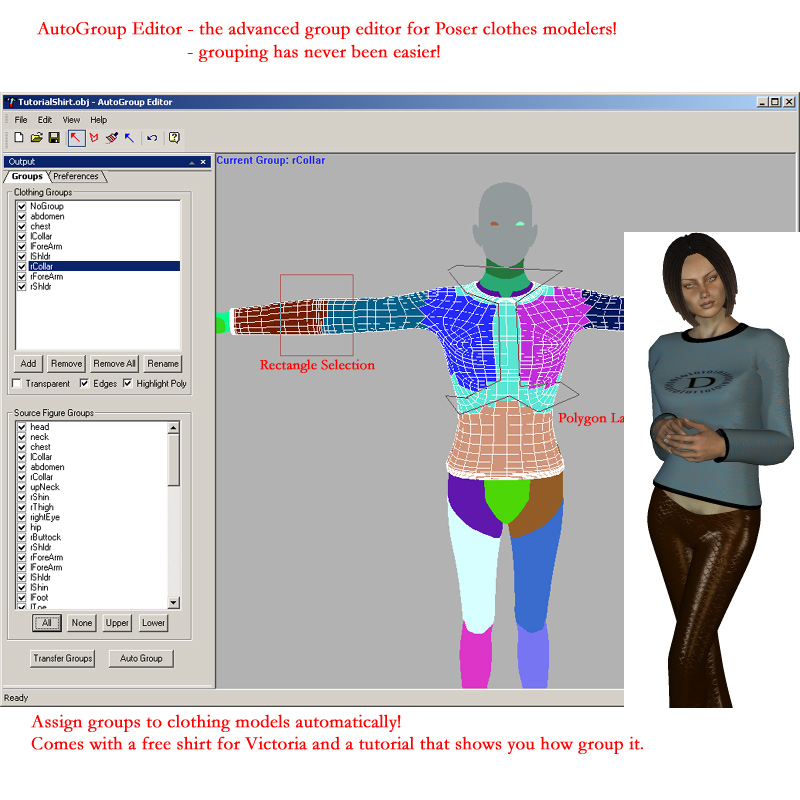Choose the paint brush tool

[x=112, y=138]
